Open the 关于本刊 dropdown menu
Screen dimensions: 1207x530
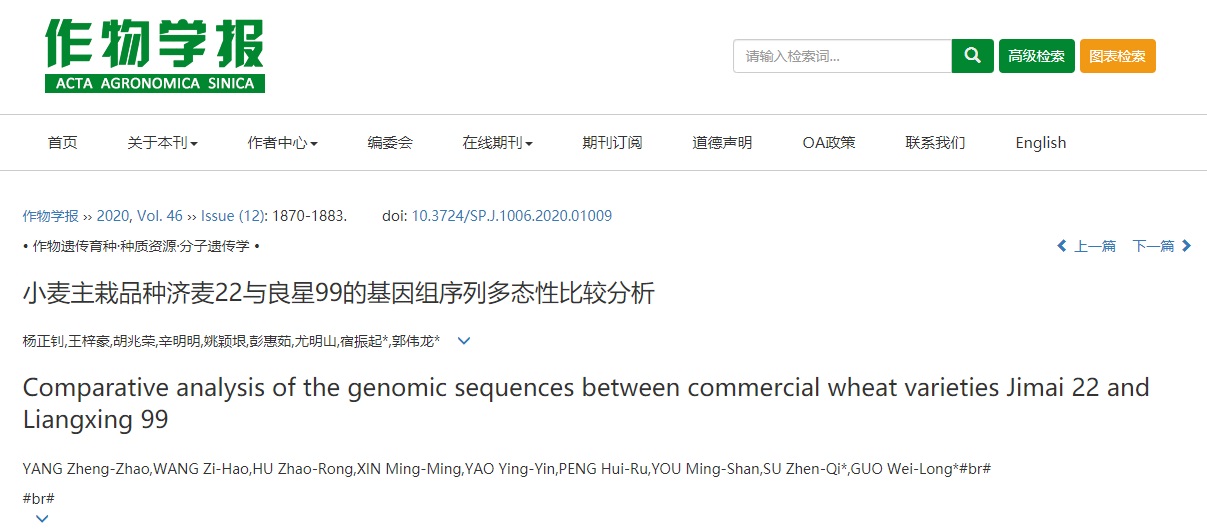(x=162, y=143)
